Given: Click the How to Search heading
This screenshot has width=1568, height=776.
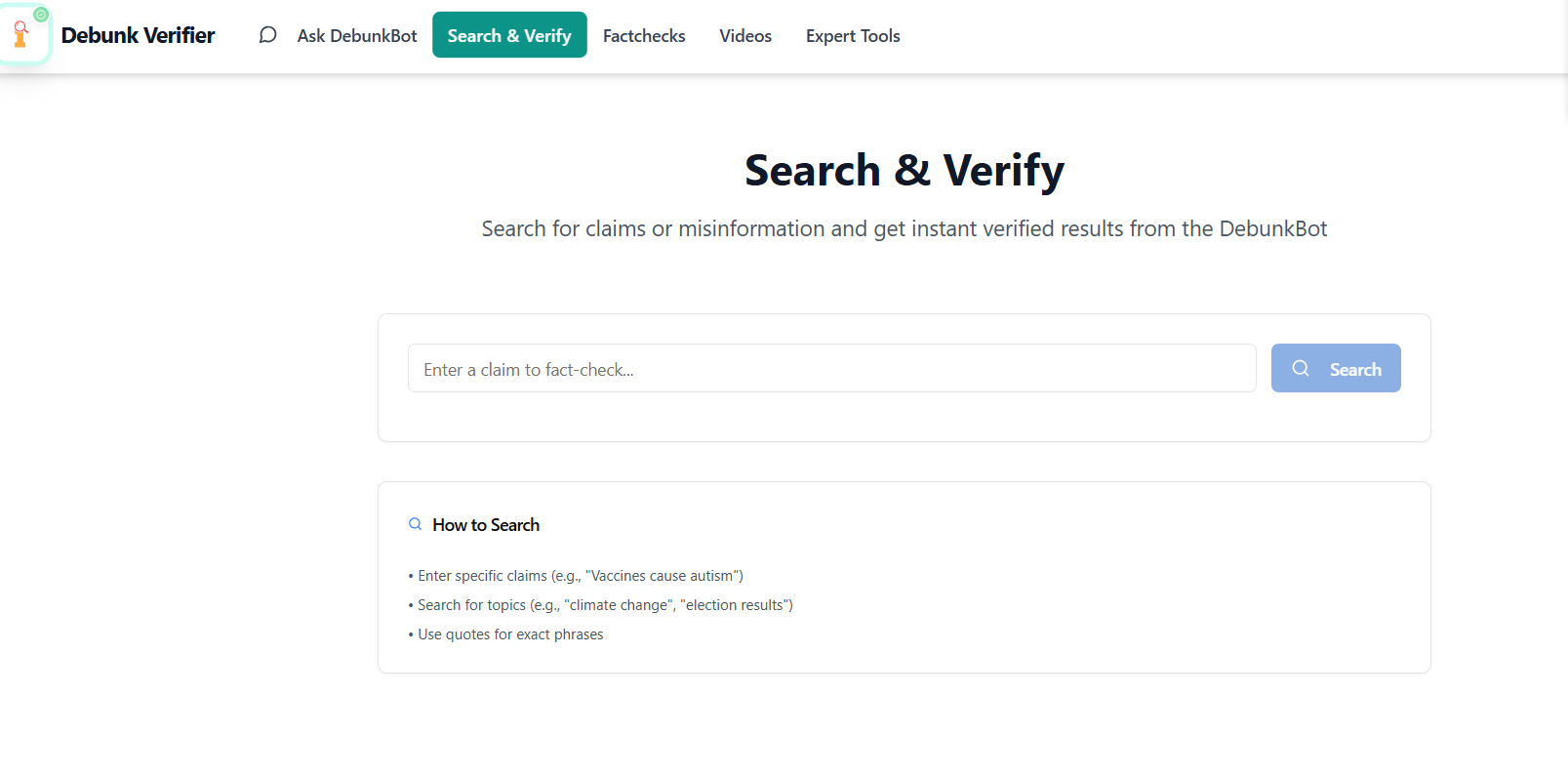Looking at the screenshot, I should pyautogui.click(x=486, y=525).
